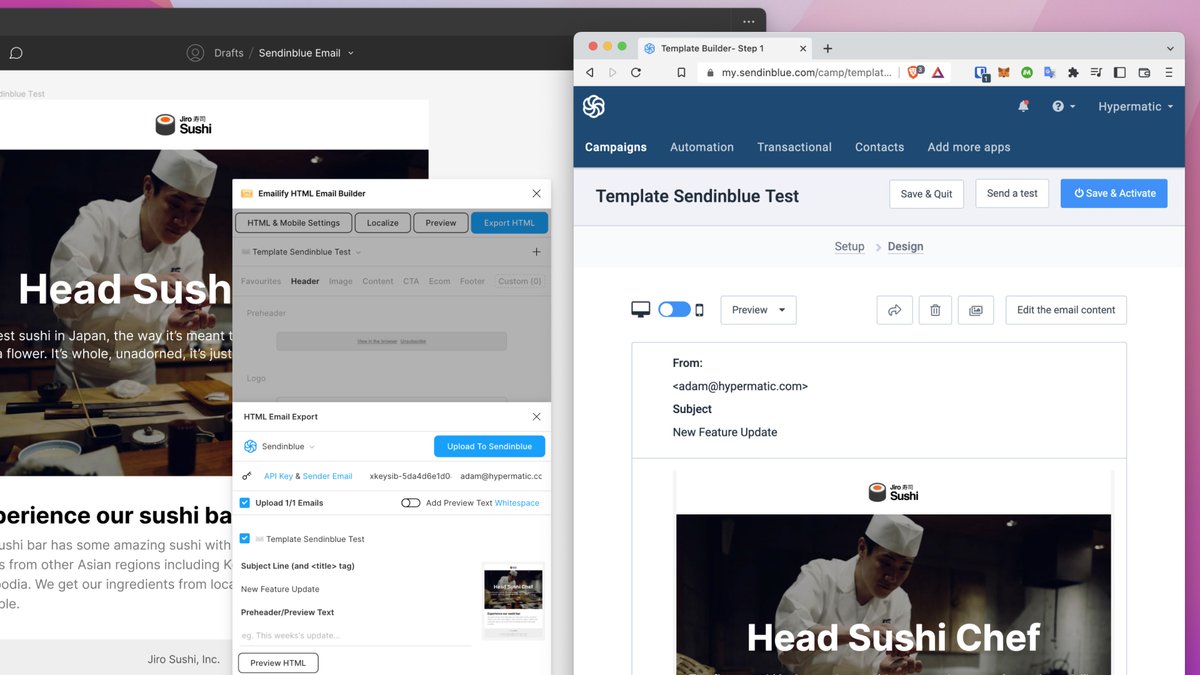Go to the Setup step
1200x675 pixels.
point(849,246)
